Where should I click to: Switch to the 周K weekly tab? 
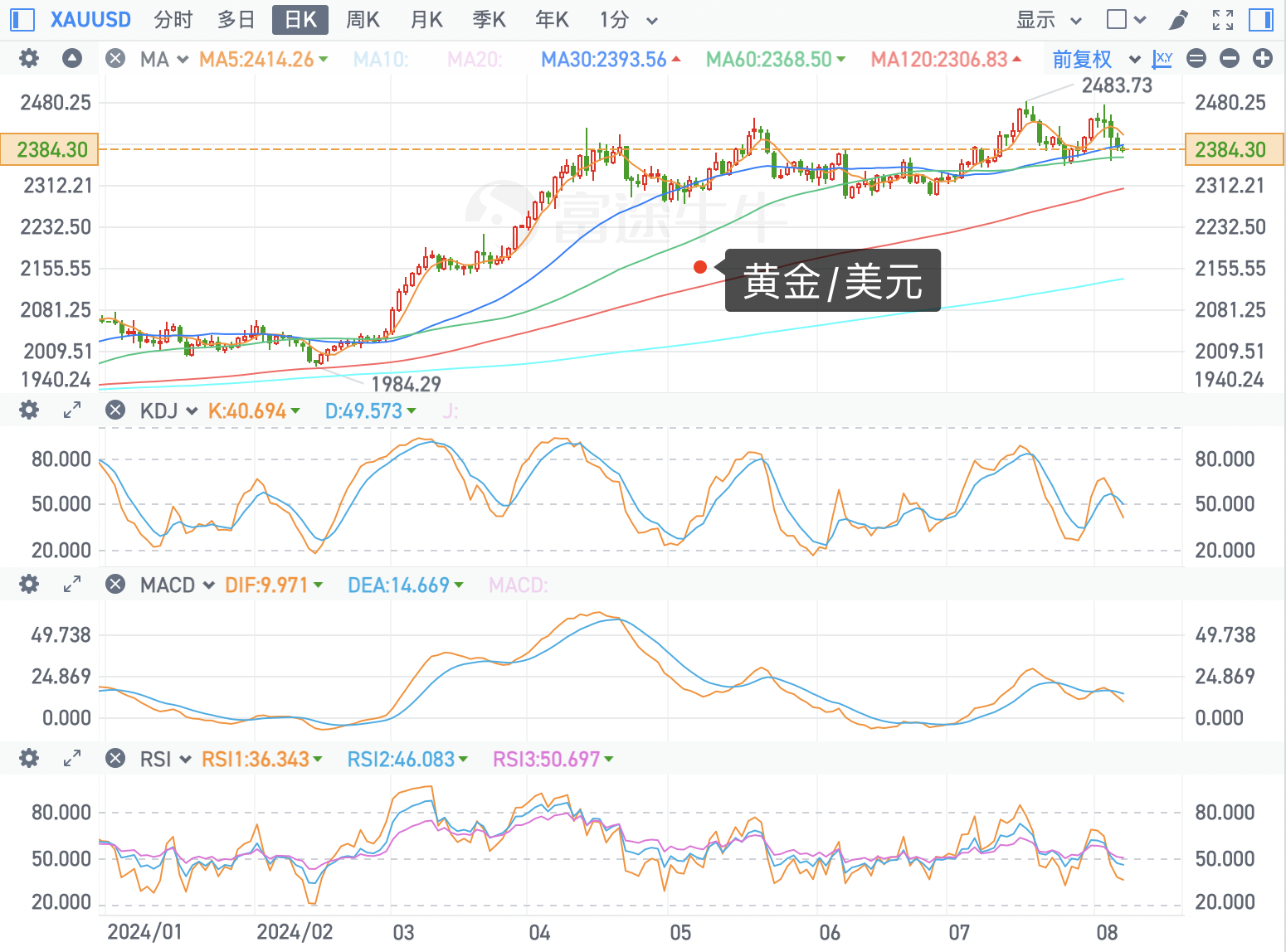[363, 19]
